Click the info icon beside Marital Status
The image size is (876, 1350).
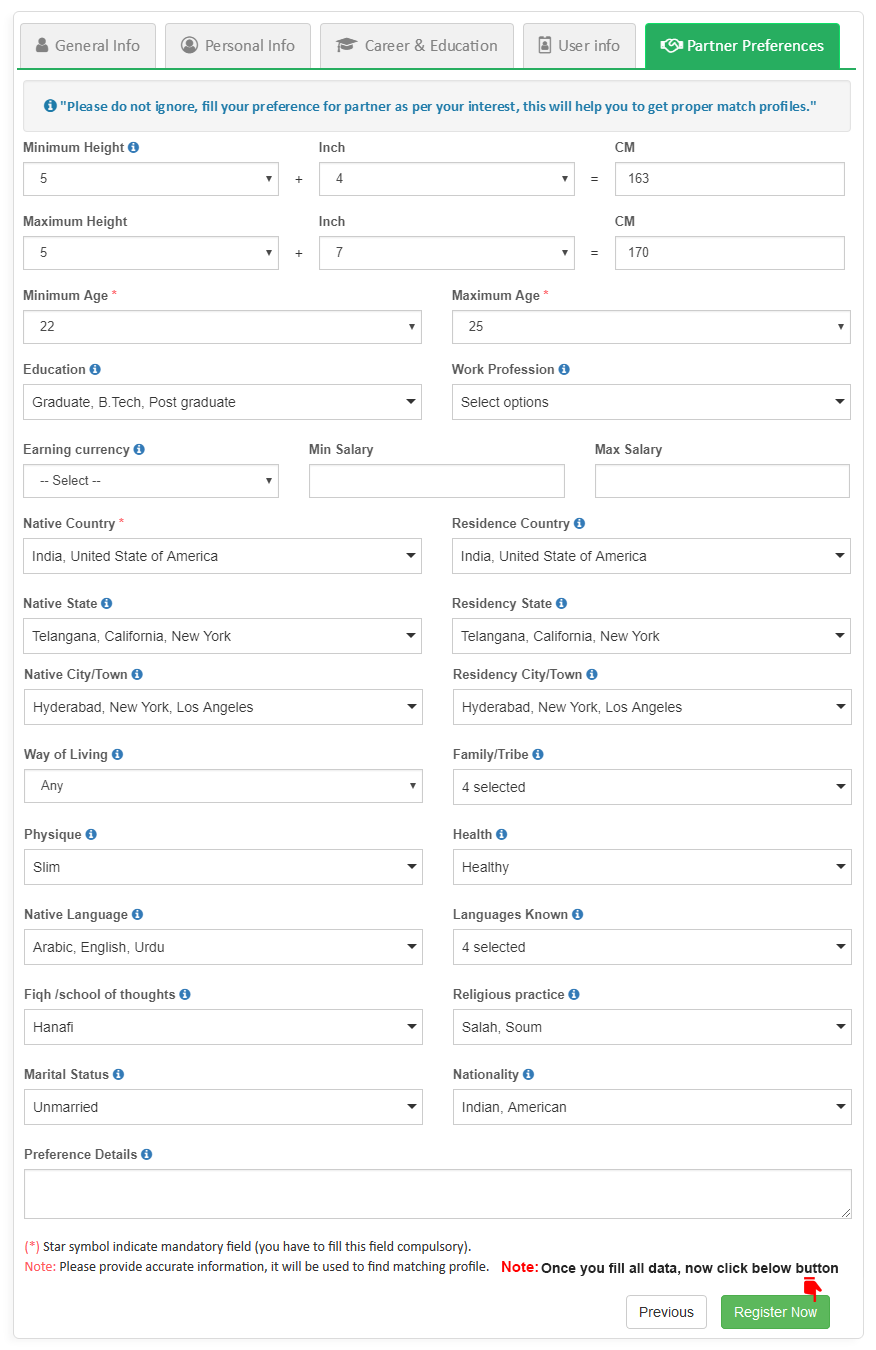click(x=118, y=1074)
